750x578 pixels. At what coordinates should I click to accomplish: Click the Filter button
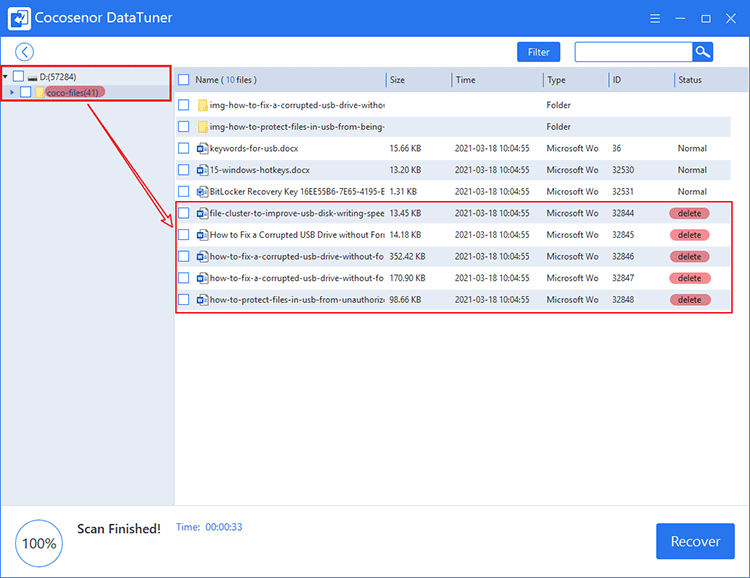click(539, 52)
